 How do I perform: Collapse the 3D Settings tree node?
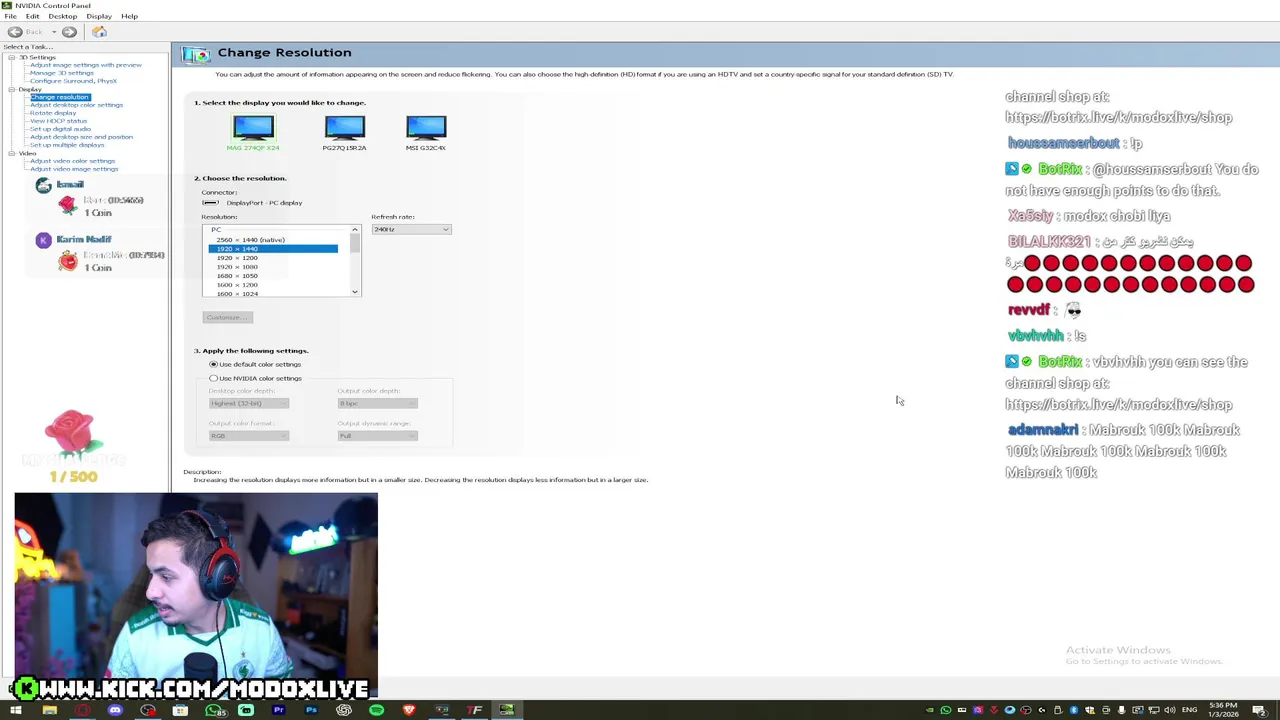click(11, 57)
